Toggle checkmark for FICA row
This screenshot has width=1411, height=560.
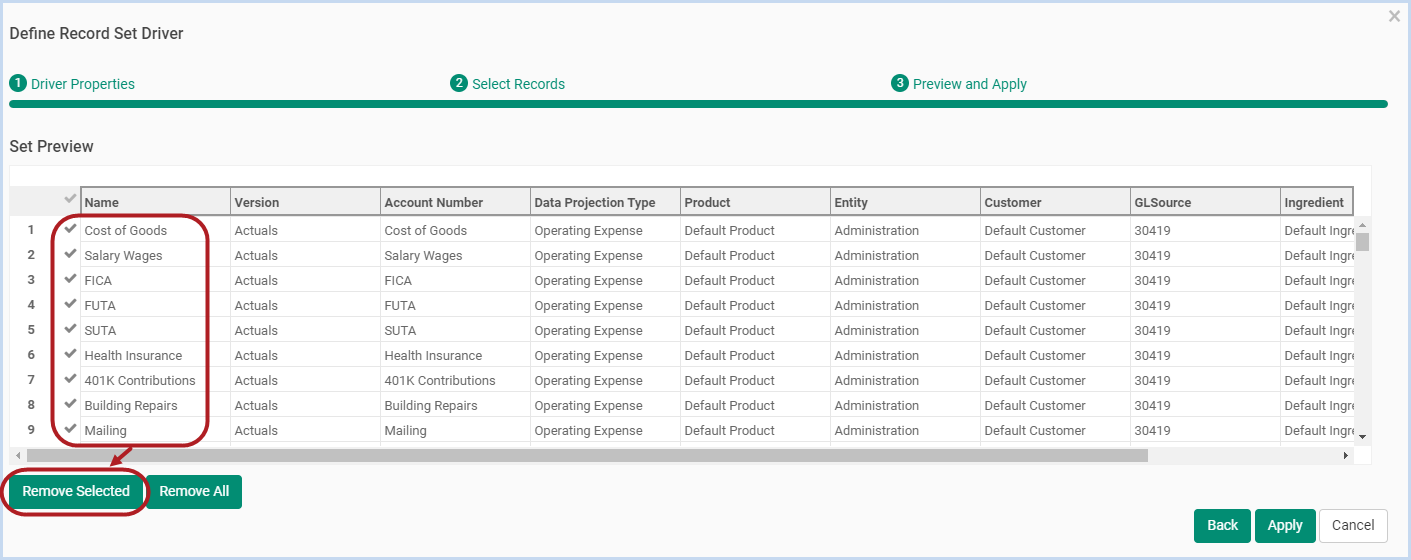(70, 279)
